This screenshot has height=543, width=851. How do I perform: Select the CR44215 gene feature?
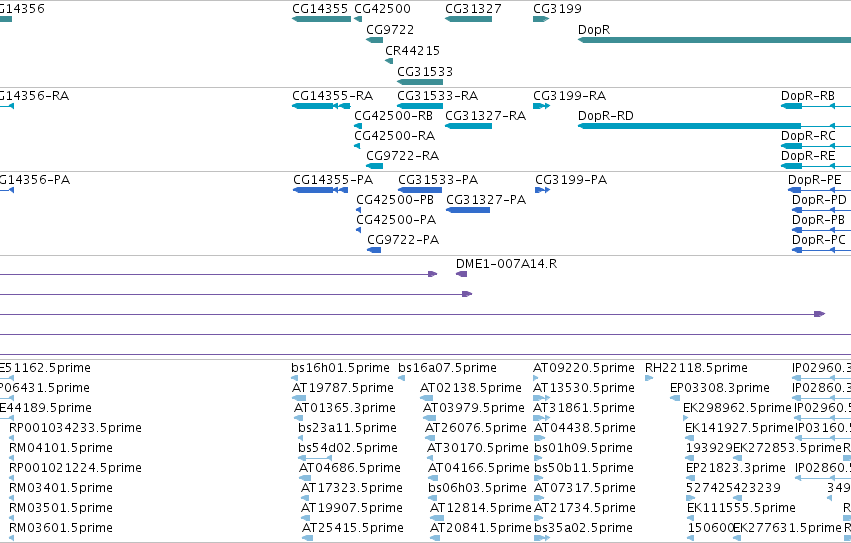coord(389,61)
